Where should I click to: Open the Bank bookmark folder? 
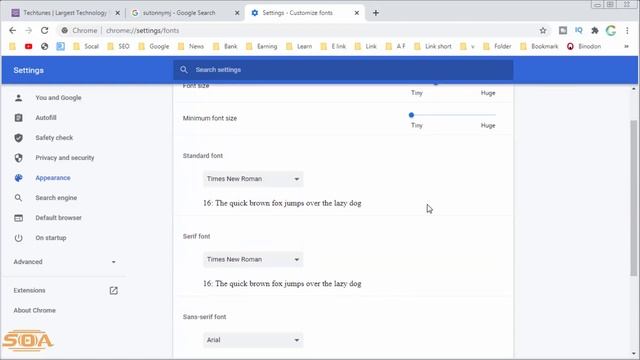coord(225,47)
